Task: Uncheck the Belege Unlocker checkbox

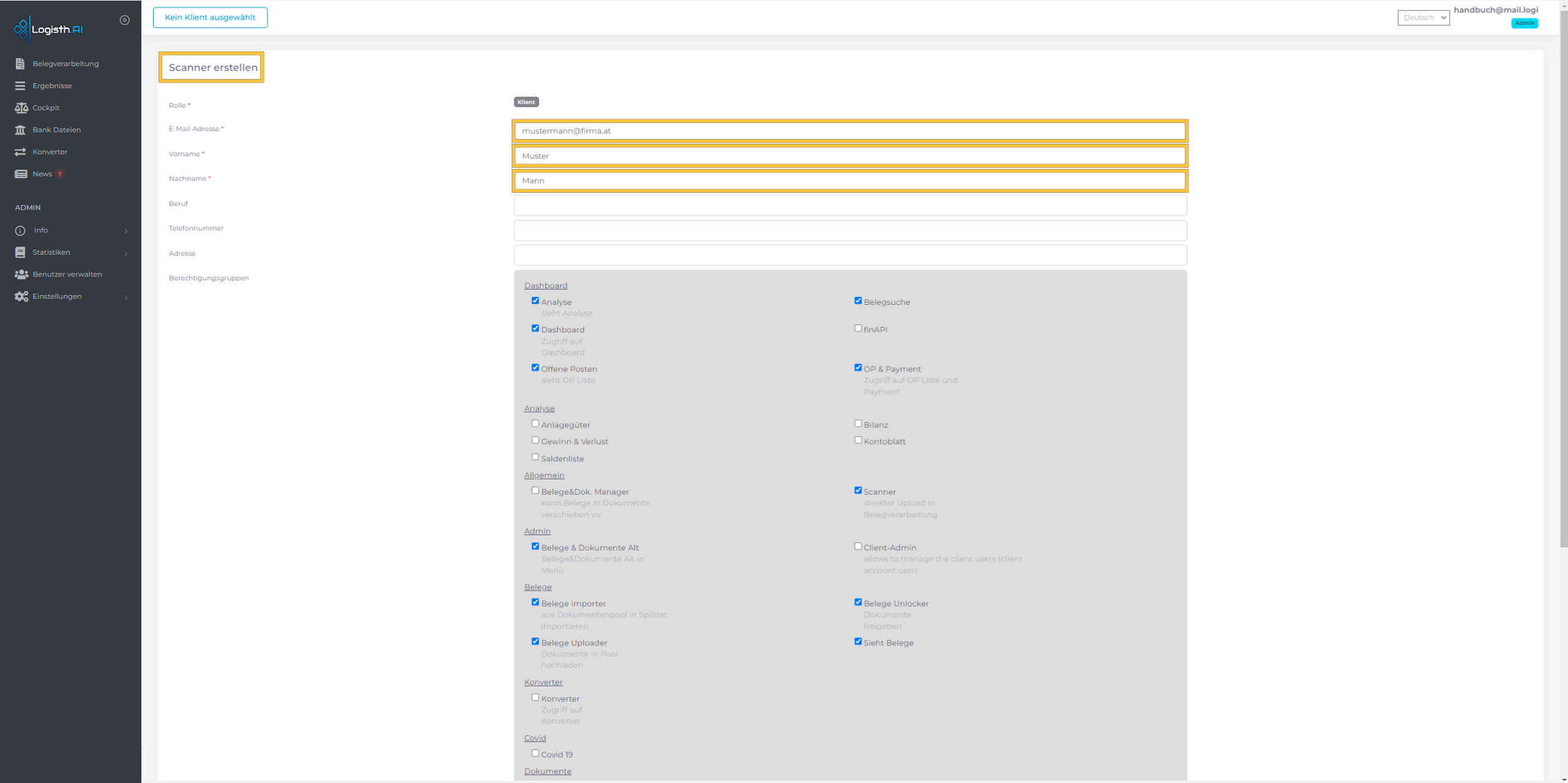Action: (858, 602)
